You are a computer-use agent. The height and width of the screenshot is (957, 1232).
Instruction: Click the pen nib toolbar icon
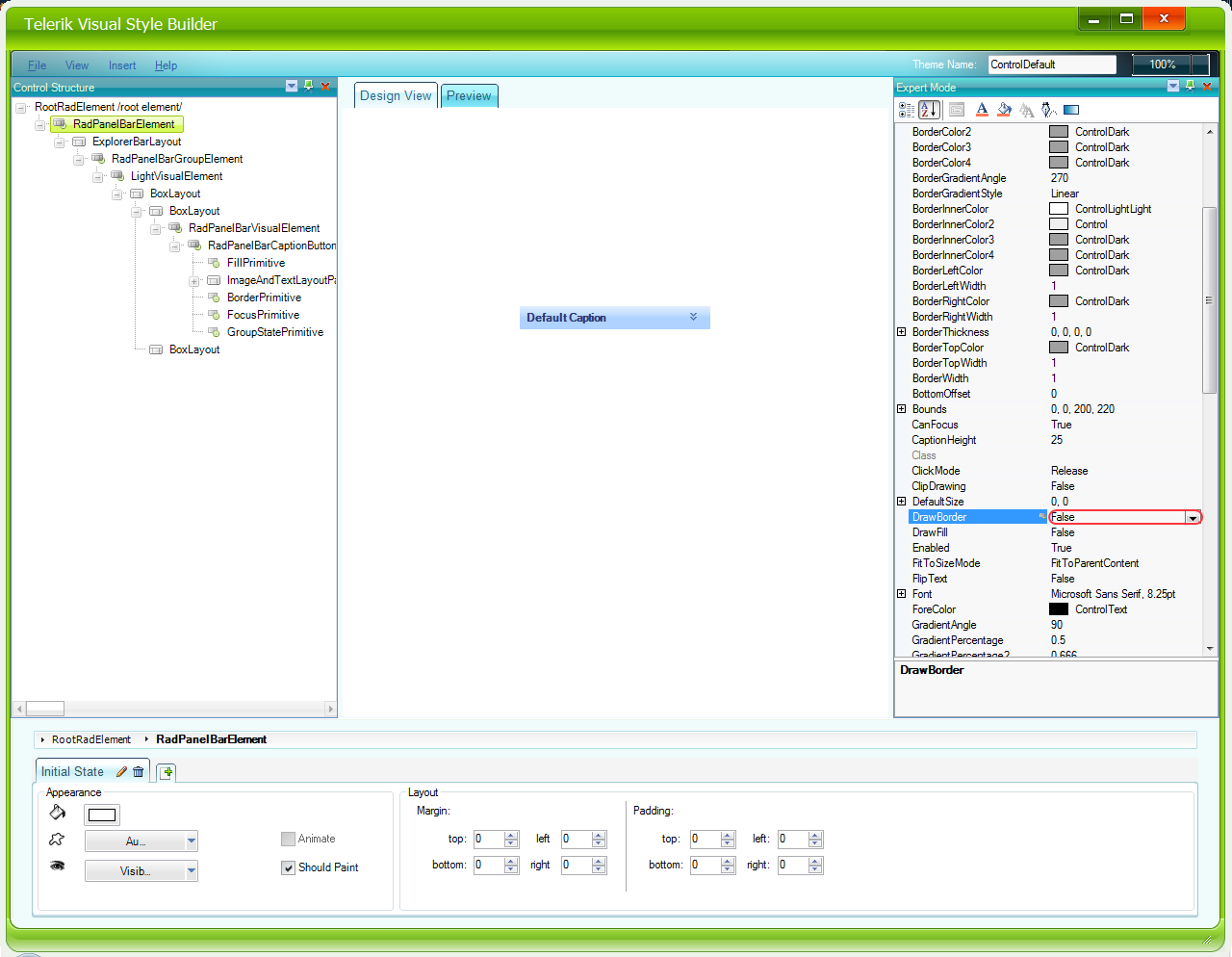coord(1049,110)
